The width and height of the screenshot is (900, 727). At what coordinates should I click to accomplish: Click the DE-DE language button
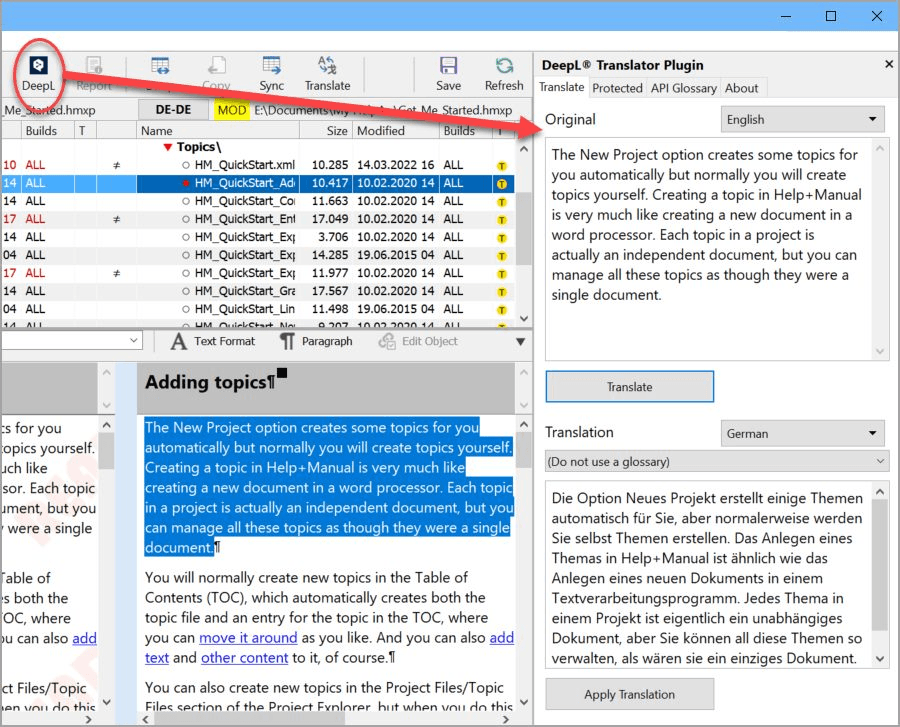(173, 110)
